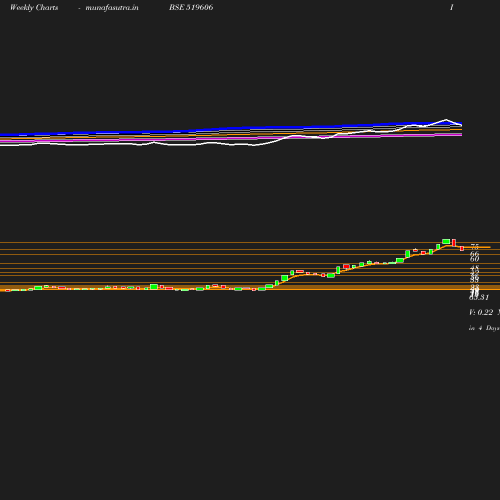Select the 'in 4 Days' label
This screenshot has height=500, width=500.
point(484,328)
